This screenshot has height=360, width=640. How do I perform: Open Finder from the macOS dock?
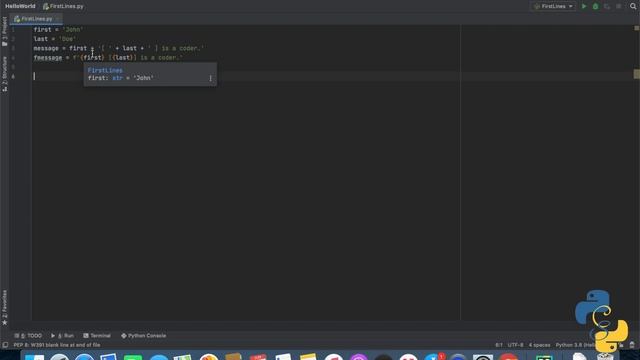[x=35, y=358]
